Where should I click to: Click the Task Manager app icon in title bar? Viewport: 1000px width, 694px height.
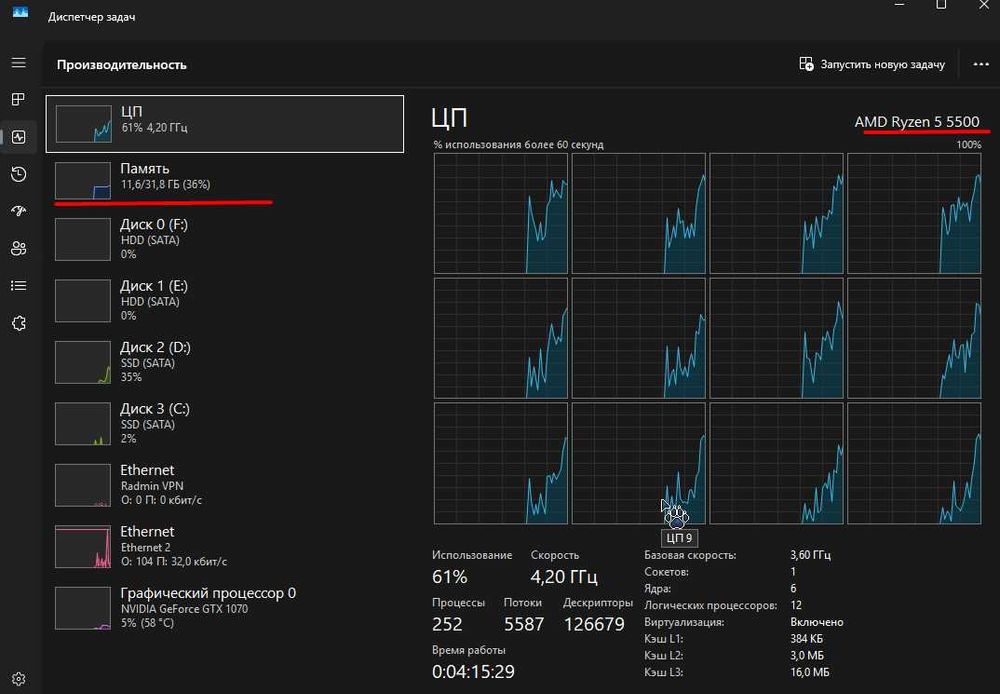point(20,12)
